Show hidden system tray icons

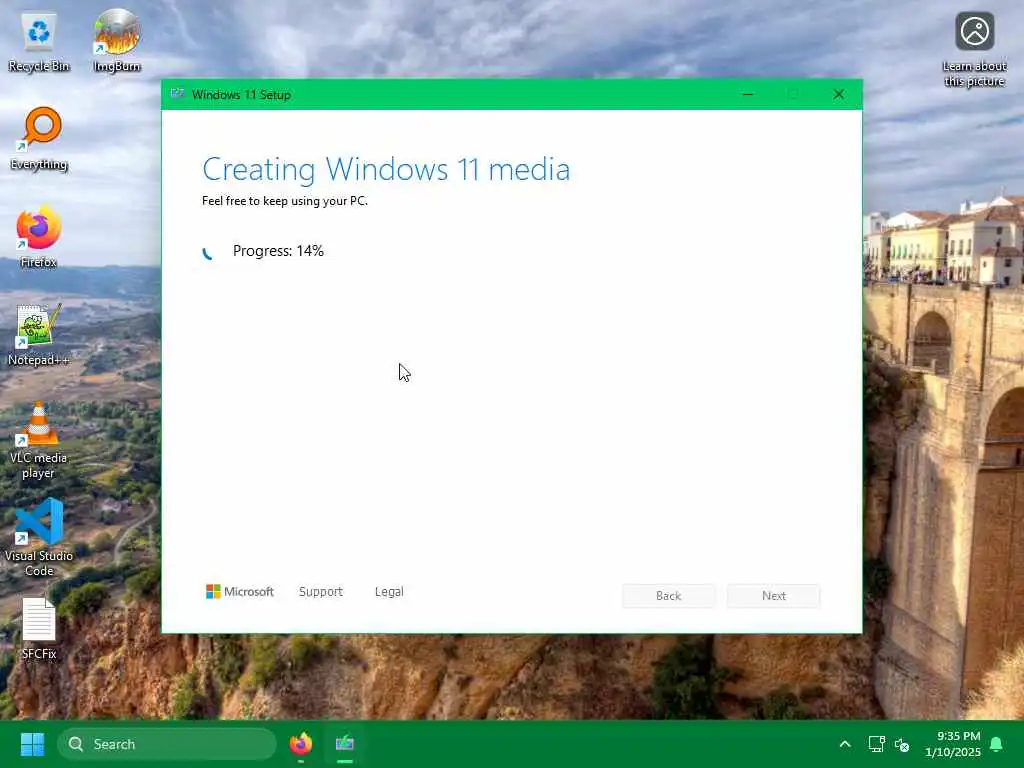click(845, 744)
